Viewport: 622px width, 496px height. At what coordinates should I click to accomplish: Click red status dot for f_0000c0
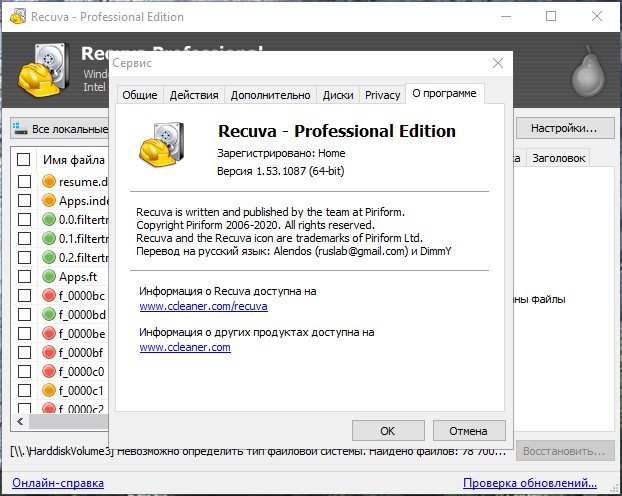coord(49,371)
